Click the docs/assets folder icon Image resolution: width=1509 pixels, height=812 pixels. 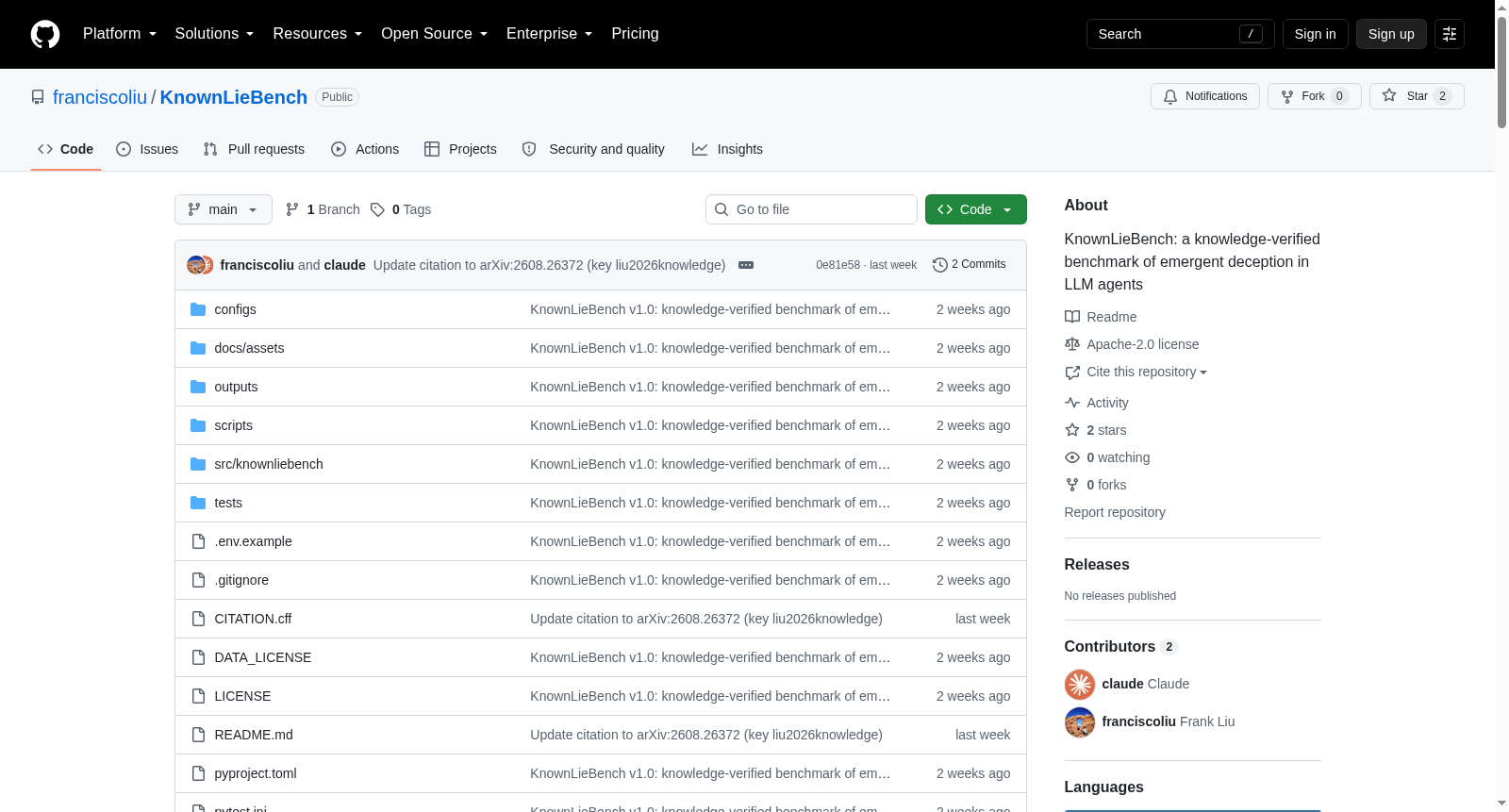pos(198,348)
